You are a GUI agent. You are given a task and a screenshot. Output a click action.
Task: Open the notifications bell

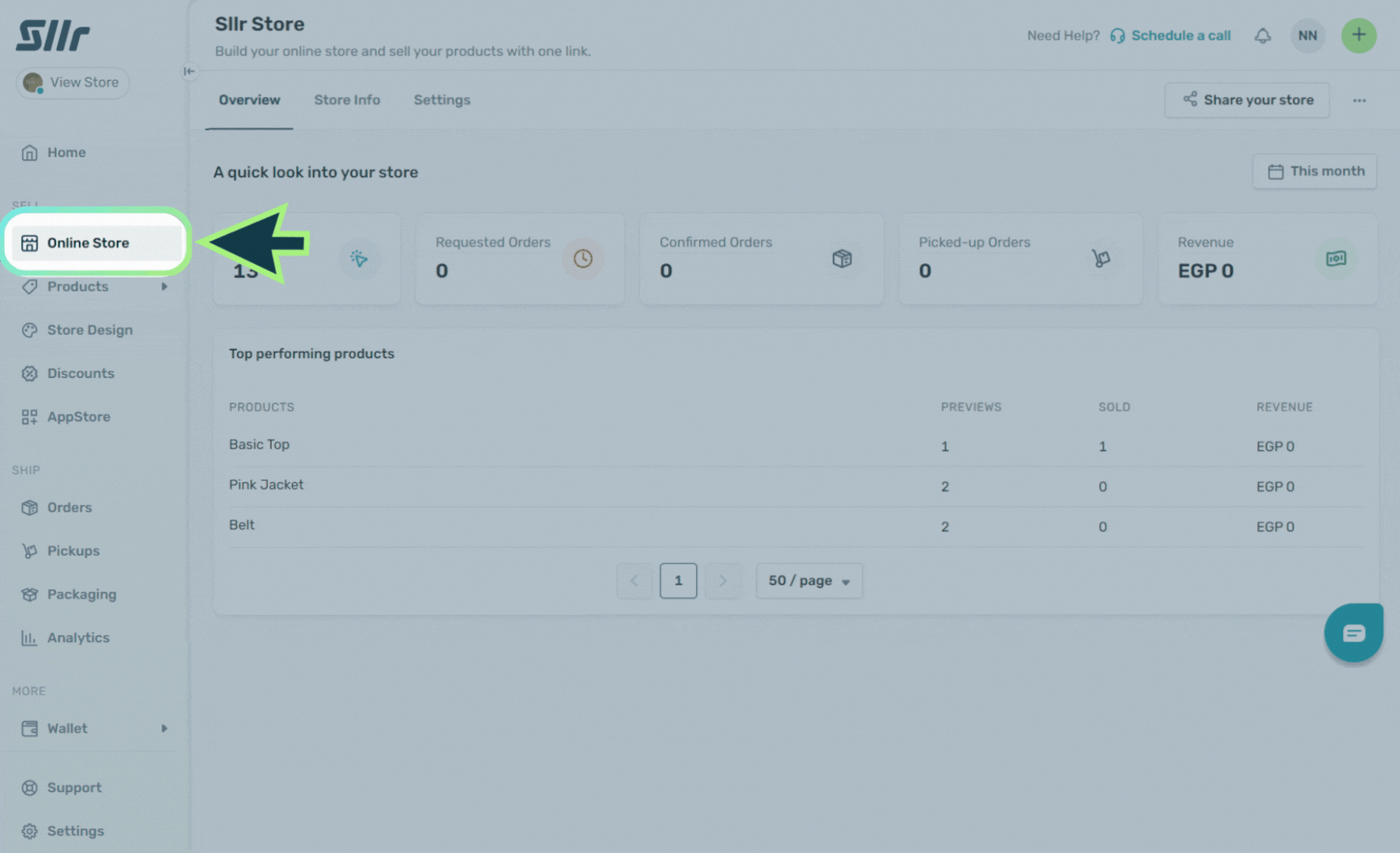tap(1262, 36)
